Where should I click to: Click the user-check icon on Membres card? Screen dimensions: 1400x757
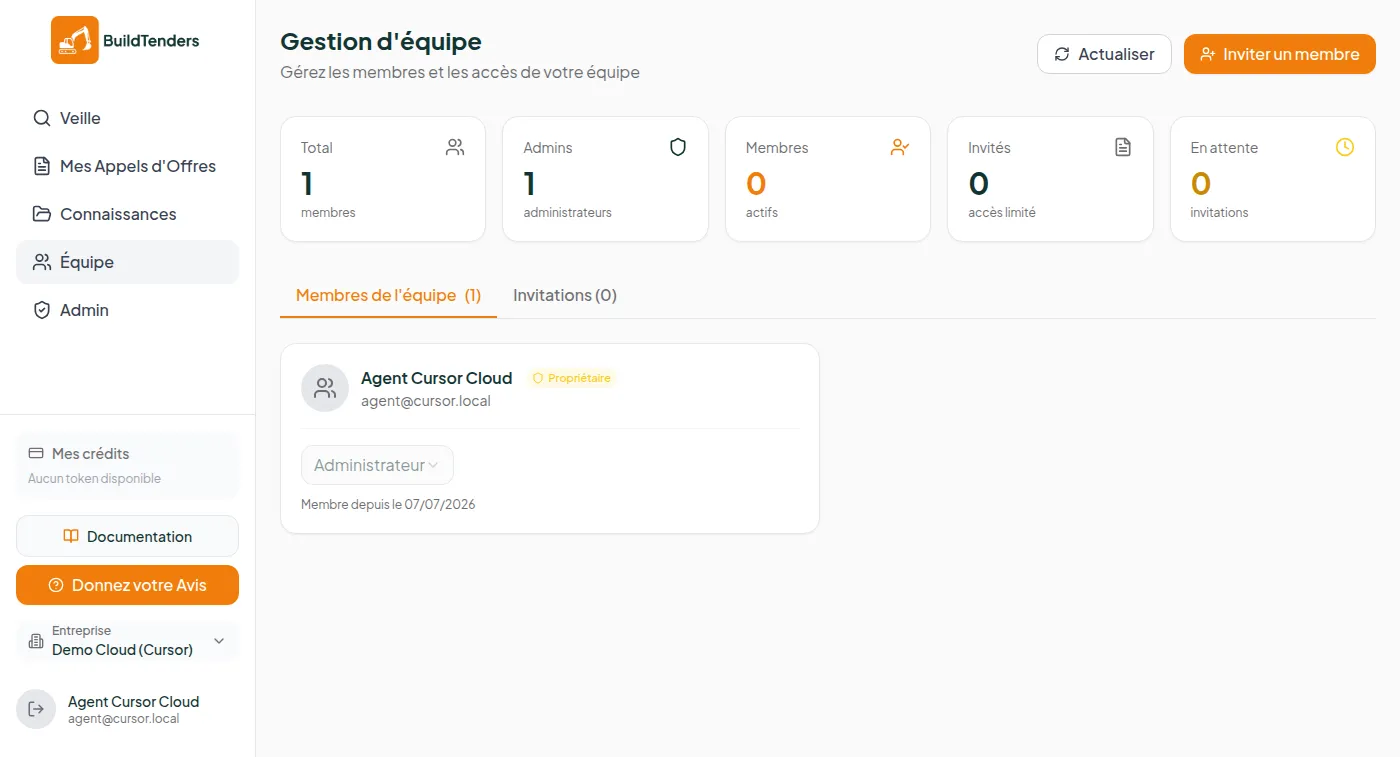[900, 147]
